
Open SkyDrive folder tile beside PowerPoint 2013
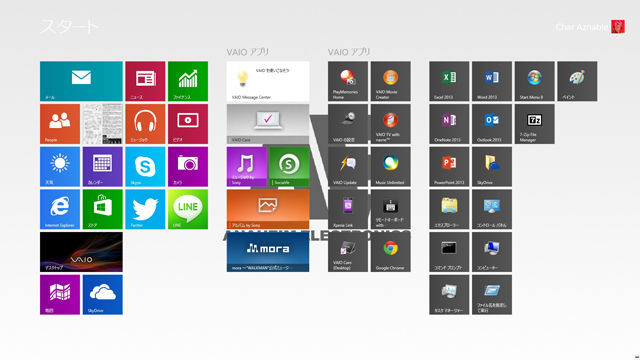pyautogui.click(x=492, y=167)
